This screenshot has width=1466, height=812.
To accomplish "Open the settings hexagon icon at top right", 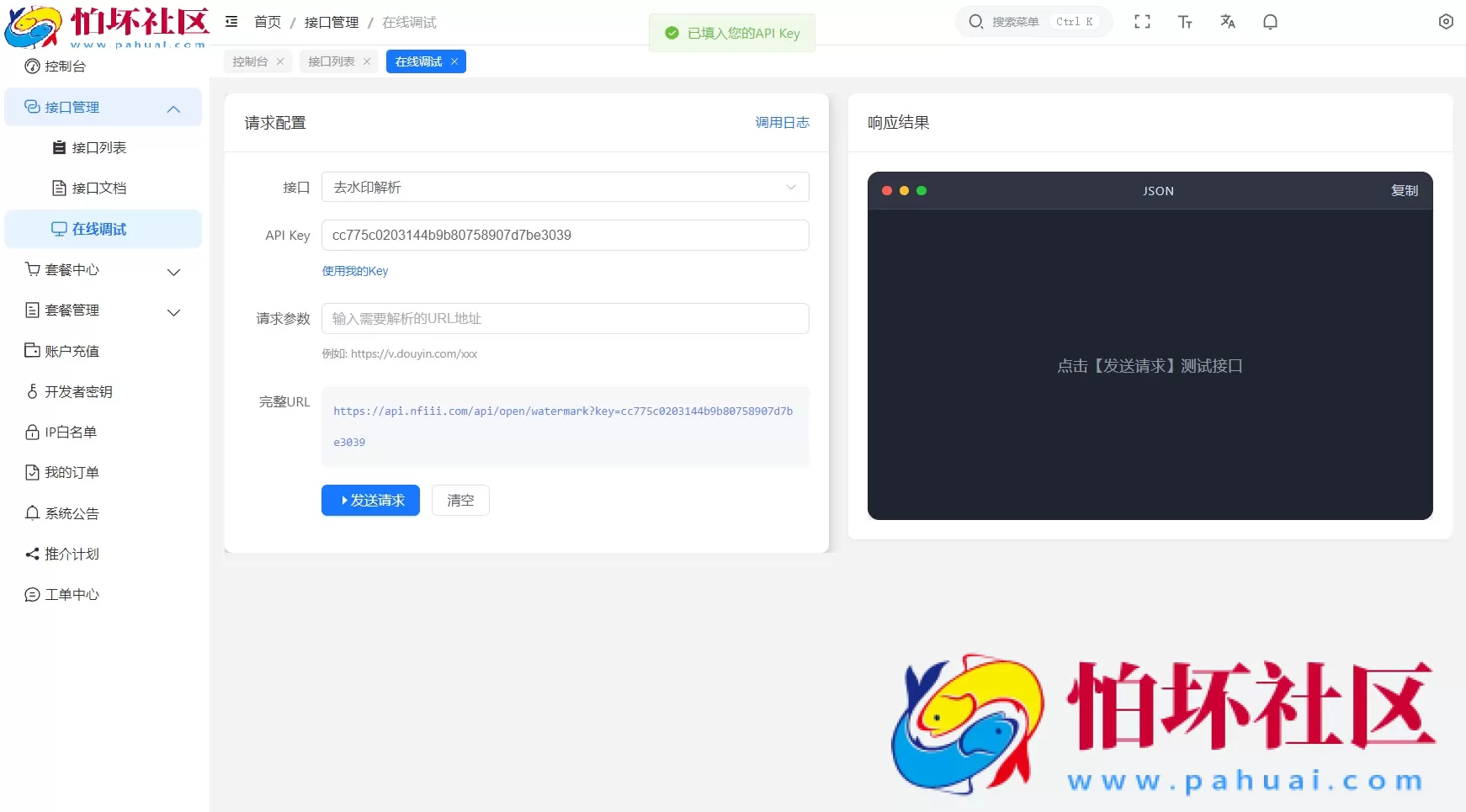I will pyautogui.click(x=1445, y=22).
